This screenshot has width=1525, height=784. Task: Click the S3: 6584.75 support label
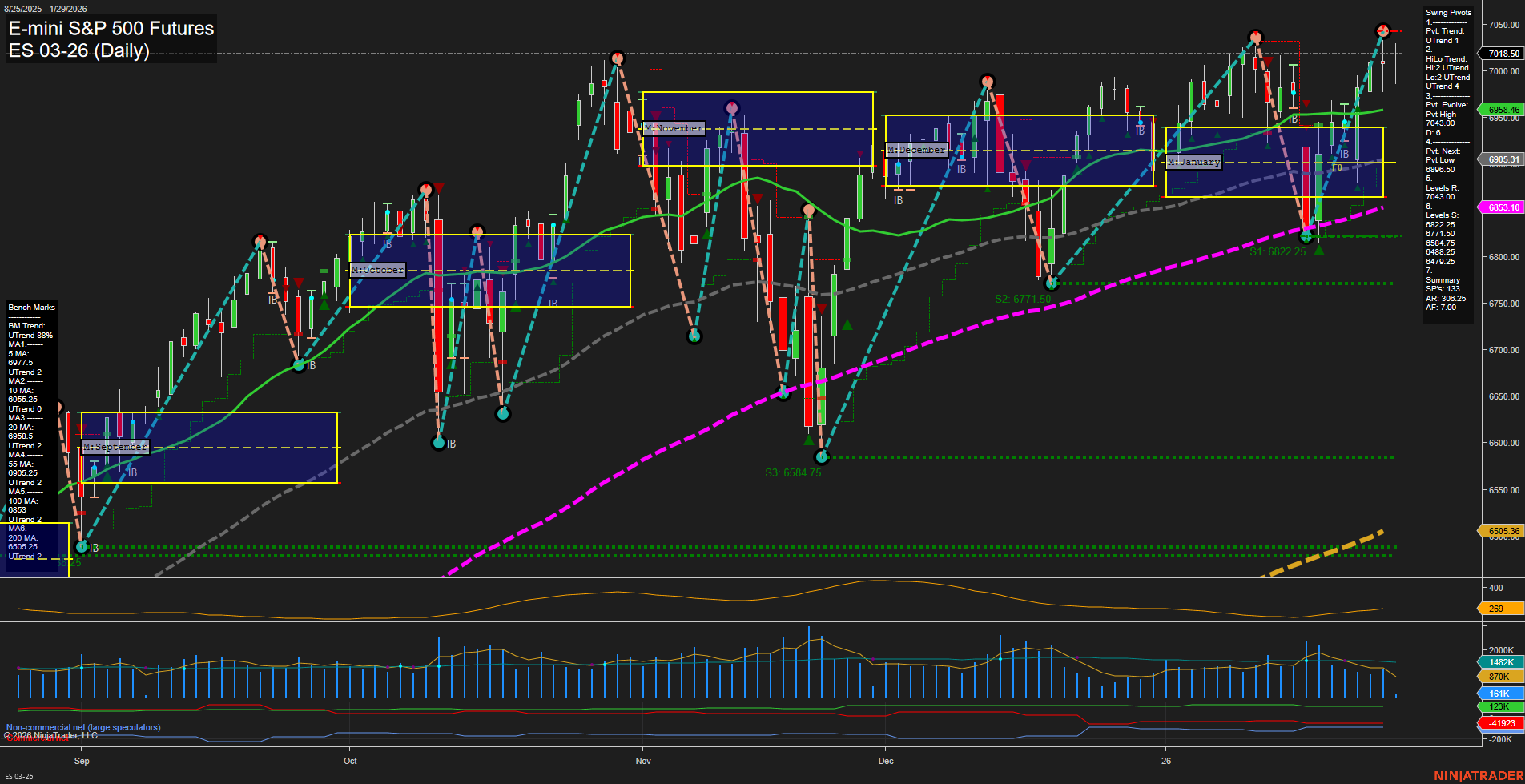tap(793, 472)
